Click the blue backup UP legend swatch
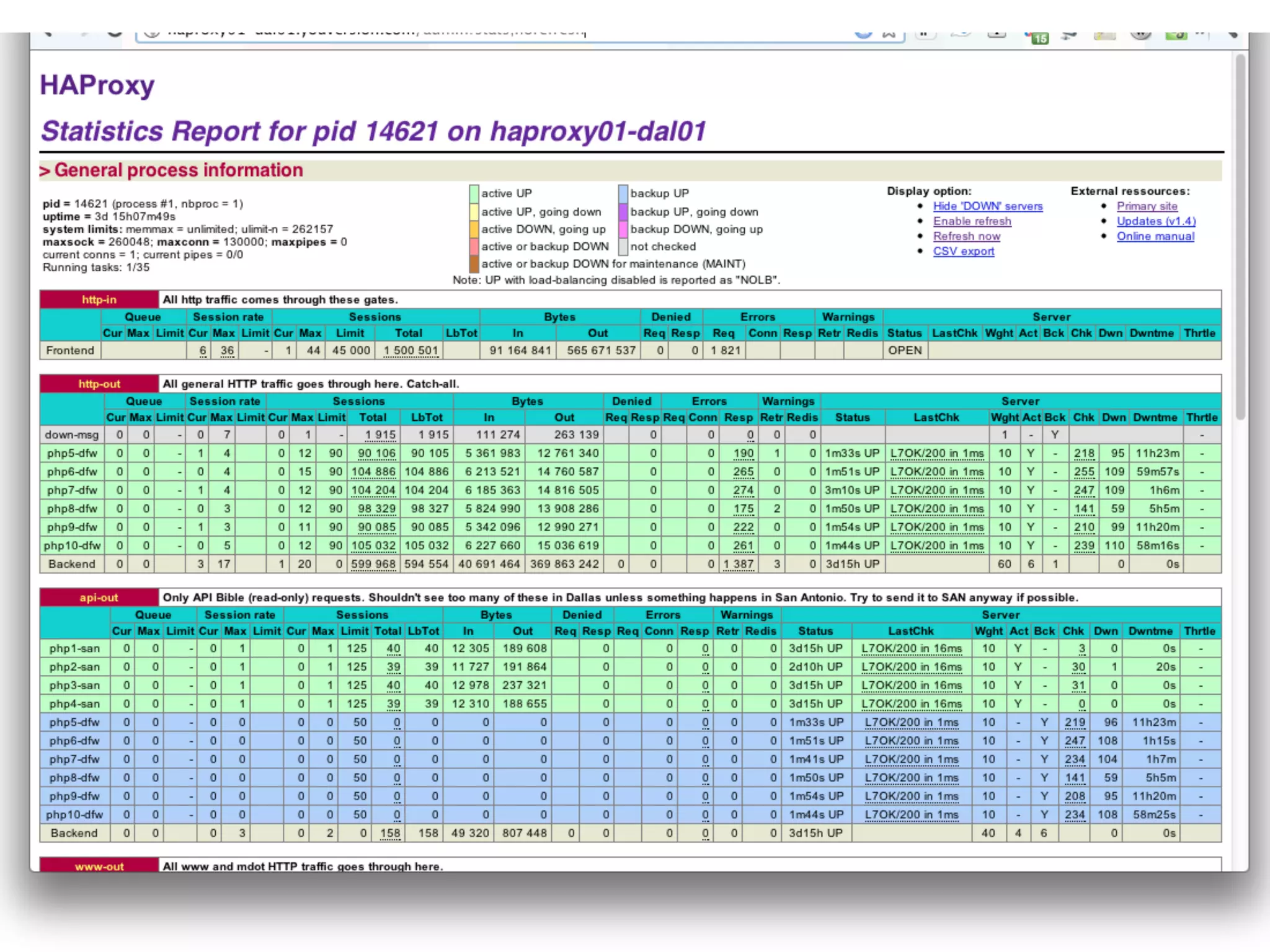Screen dimensions: 1270x952 coord(623,193)
